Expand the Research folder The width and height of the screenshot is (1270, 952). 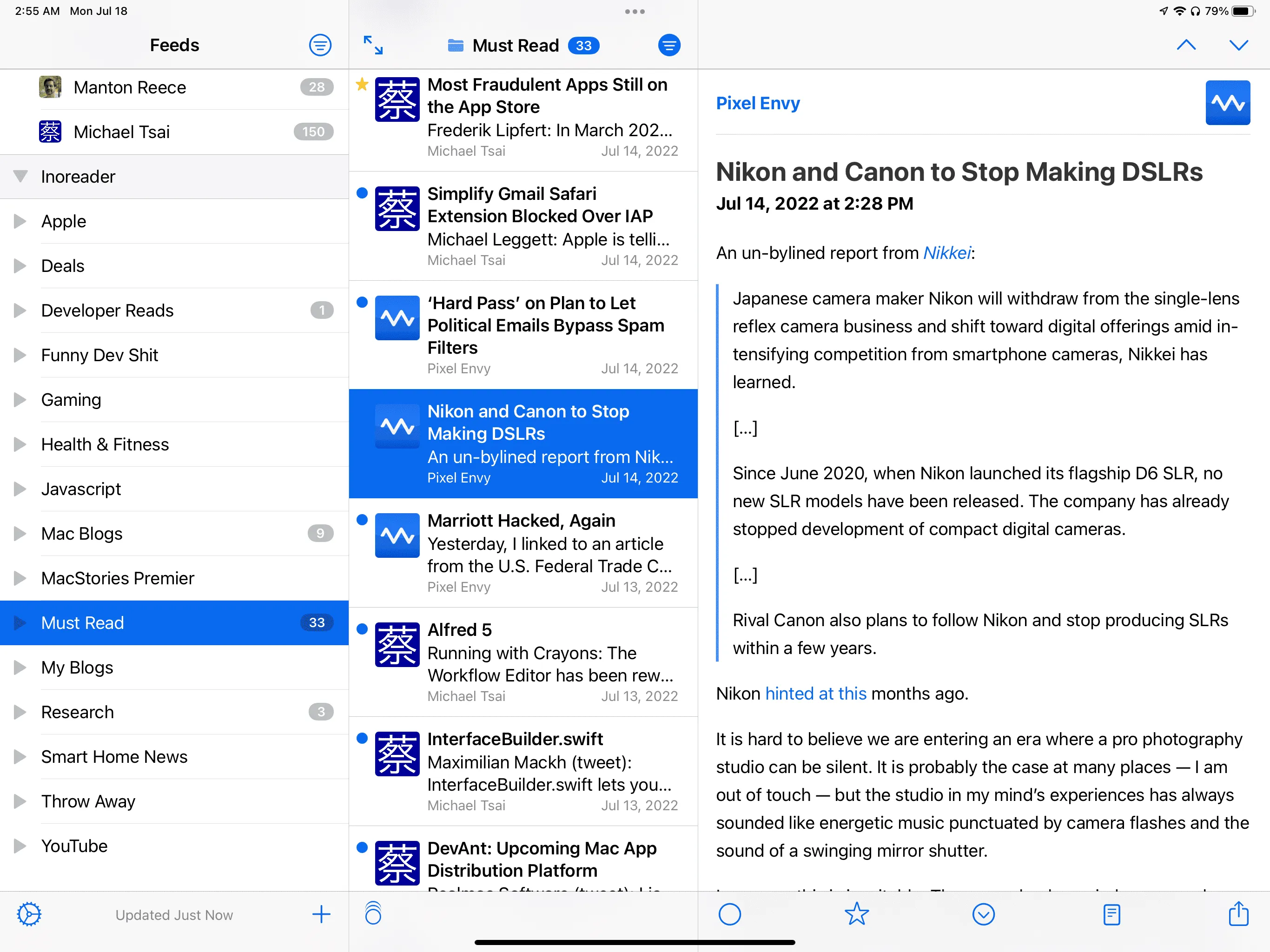point(20,712)
